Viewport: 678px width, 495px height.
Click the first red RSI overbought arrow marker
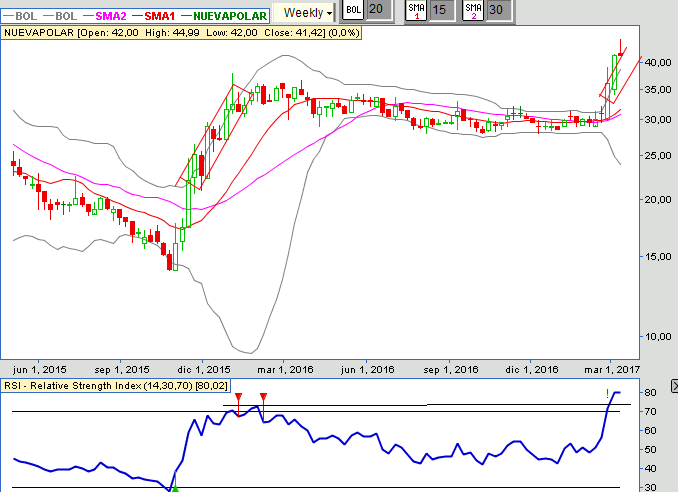(x=238, y=398)
